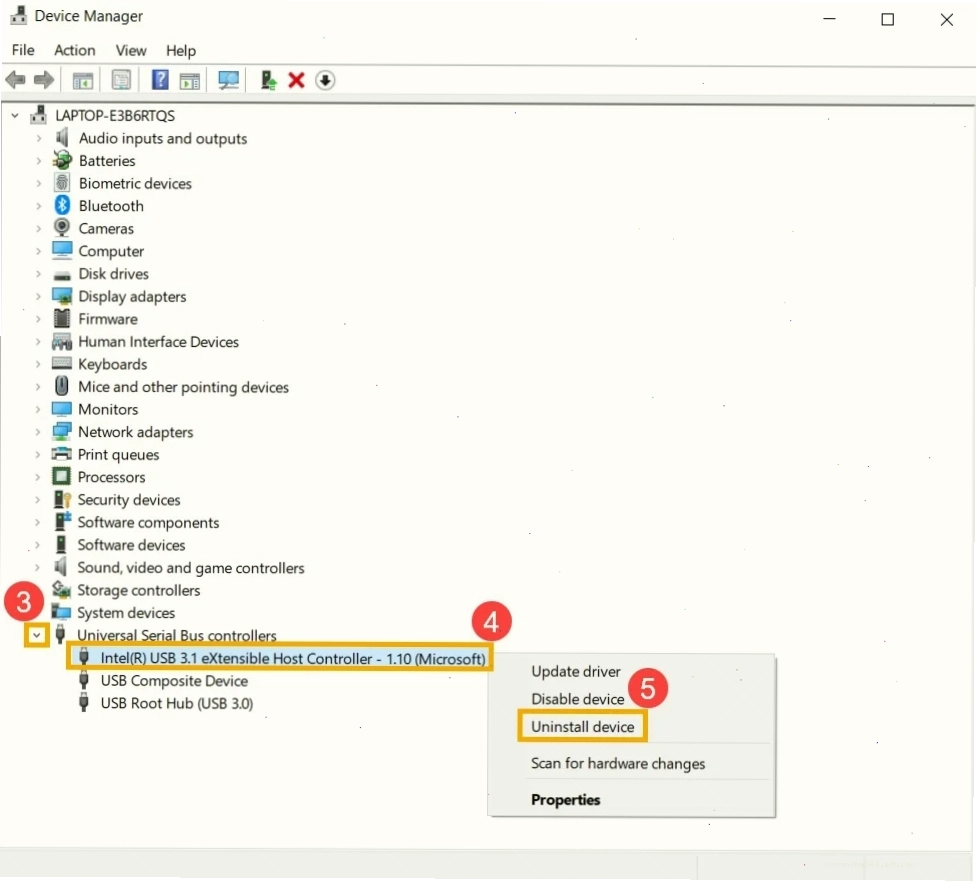Click the Bluetooth category icon
This screenshot has height=881, width=977.
tap(62, 205)
